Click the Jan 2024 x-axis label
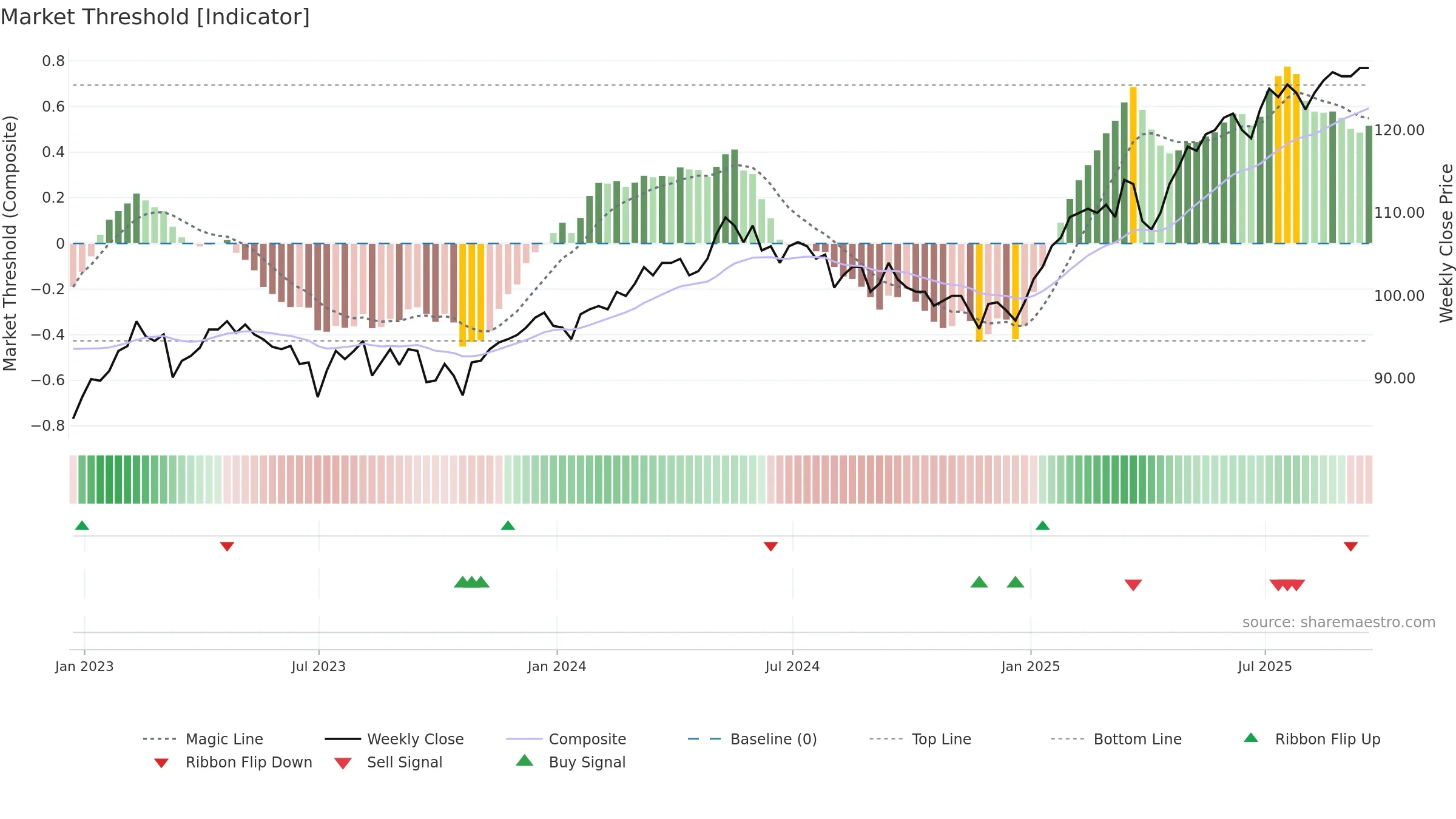Screen dimensions: 1456x819 557,666
